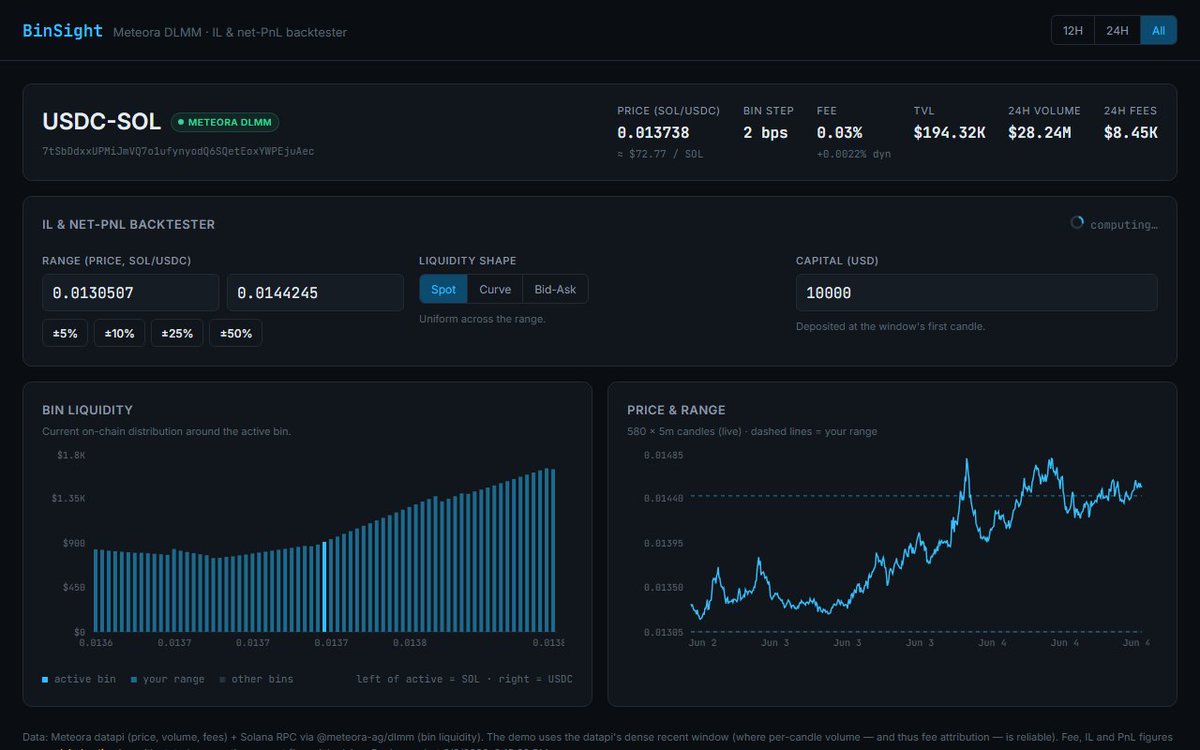Viewport: 1200px width, 750px height.
Task: Click the ≈ $72.77 / SOL text
Action: pos(660,154)
